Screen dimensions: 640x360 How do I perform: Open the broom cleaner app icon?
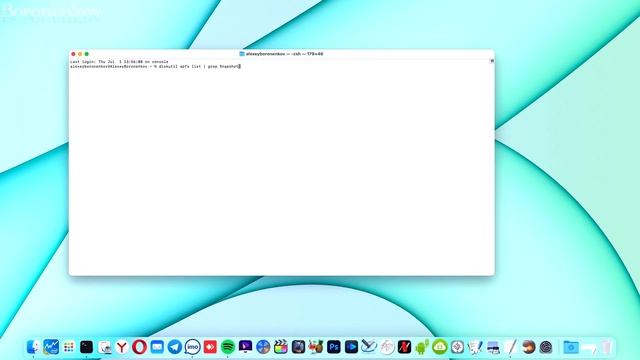pos(369,347)
